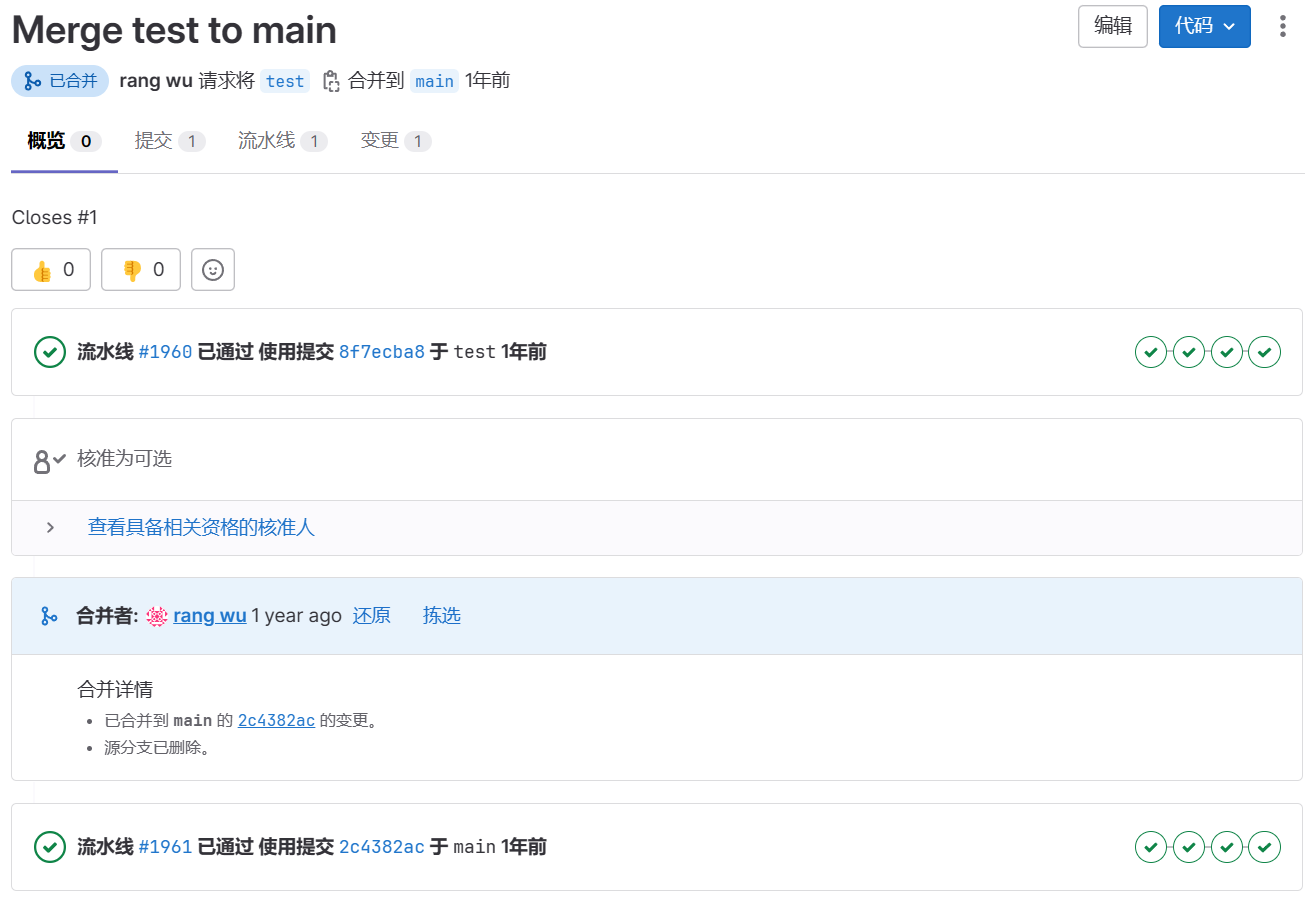Click the thumbs up reaction button

(x=51, y=270)
